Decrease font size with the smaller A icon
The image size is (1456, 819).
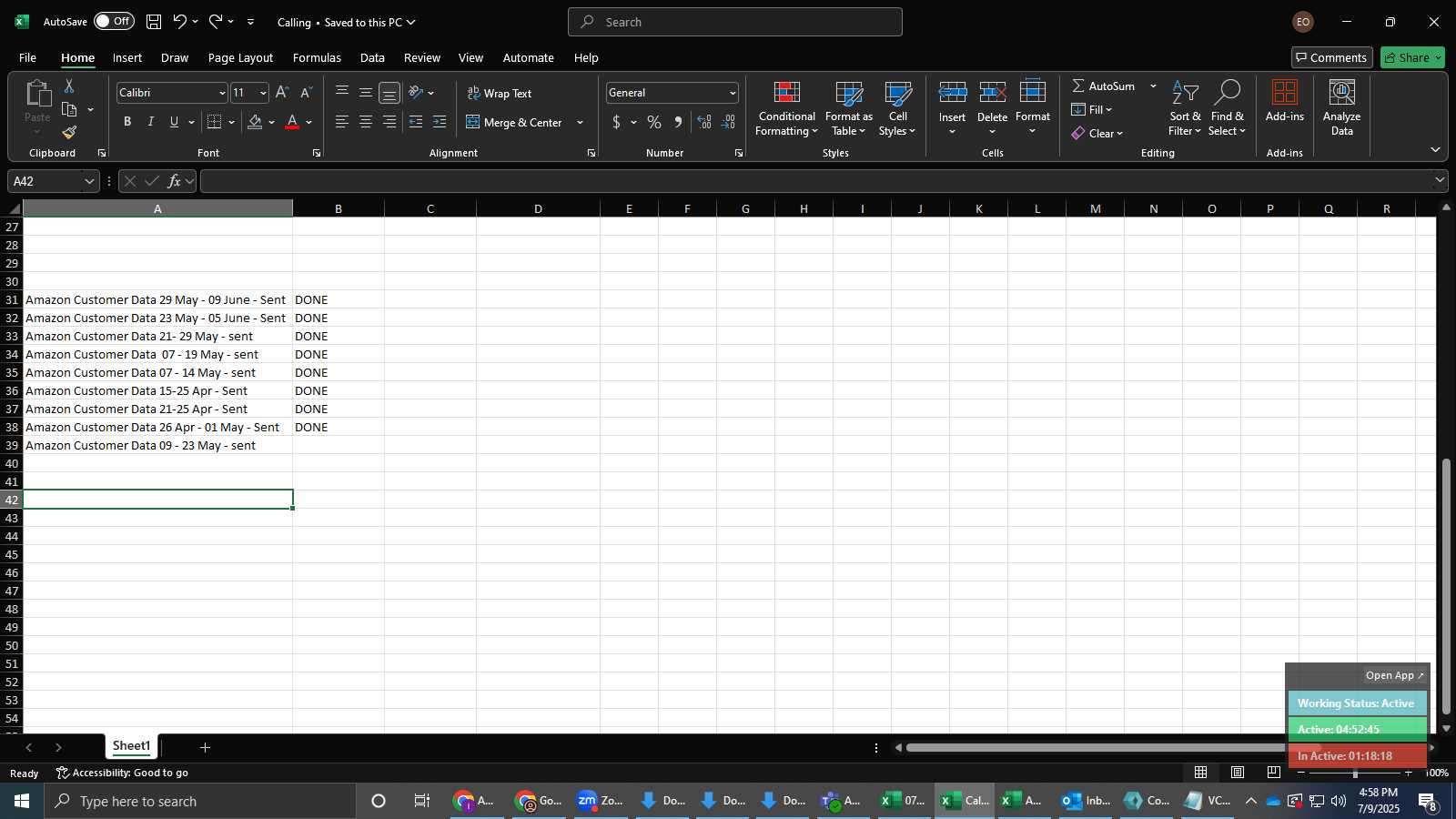306,93
